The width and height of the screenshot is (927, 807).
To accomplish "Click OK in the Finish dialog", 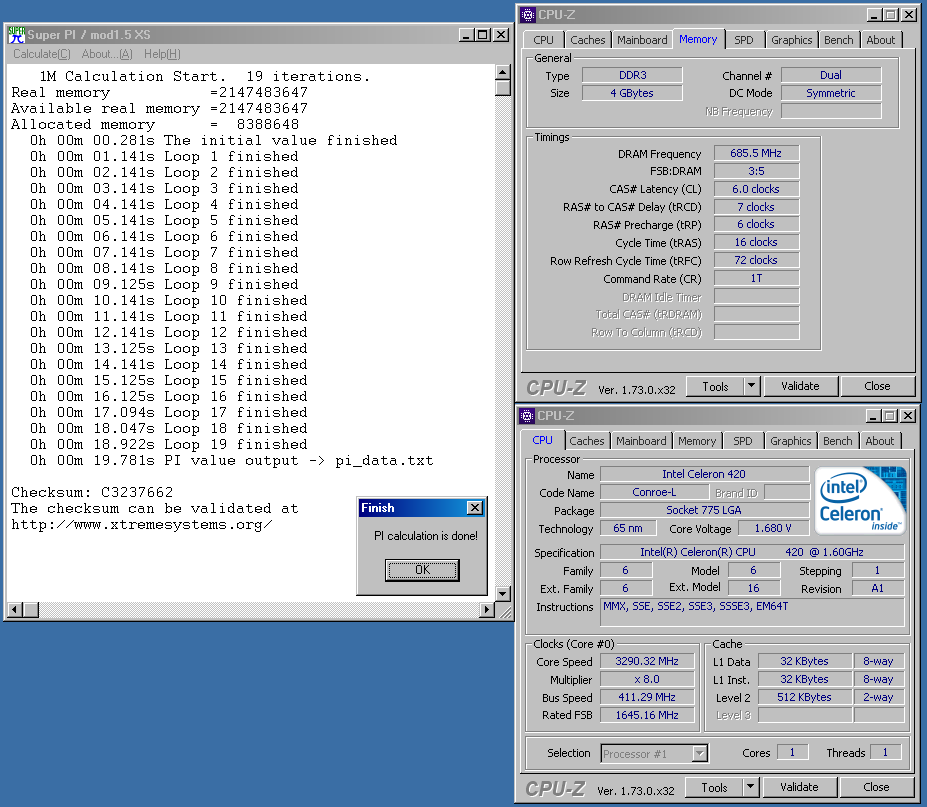I will pos(422,570).
